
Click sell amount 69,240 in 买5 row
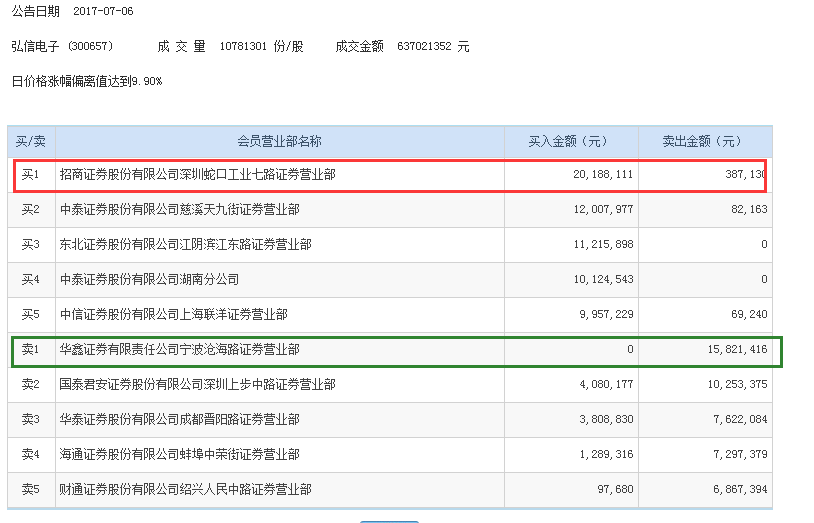[749, 314]
